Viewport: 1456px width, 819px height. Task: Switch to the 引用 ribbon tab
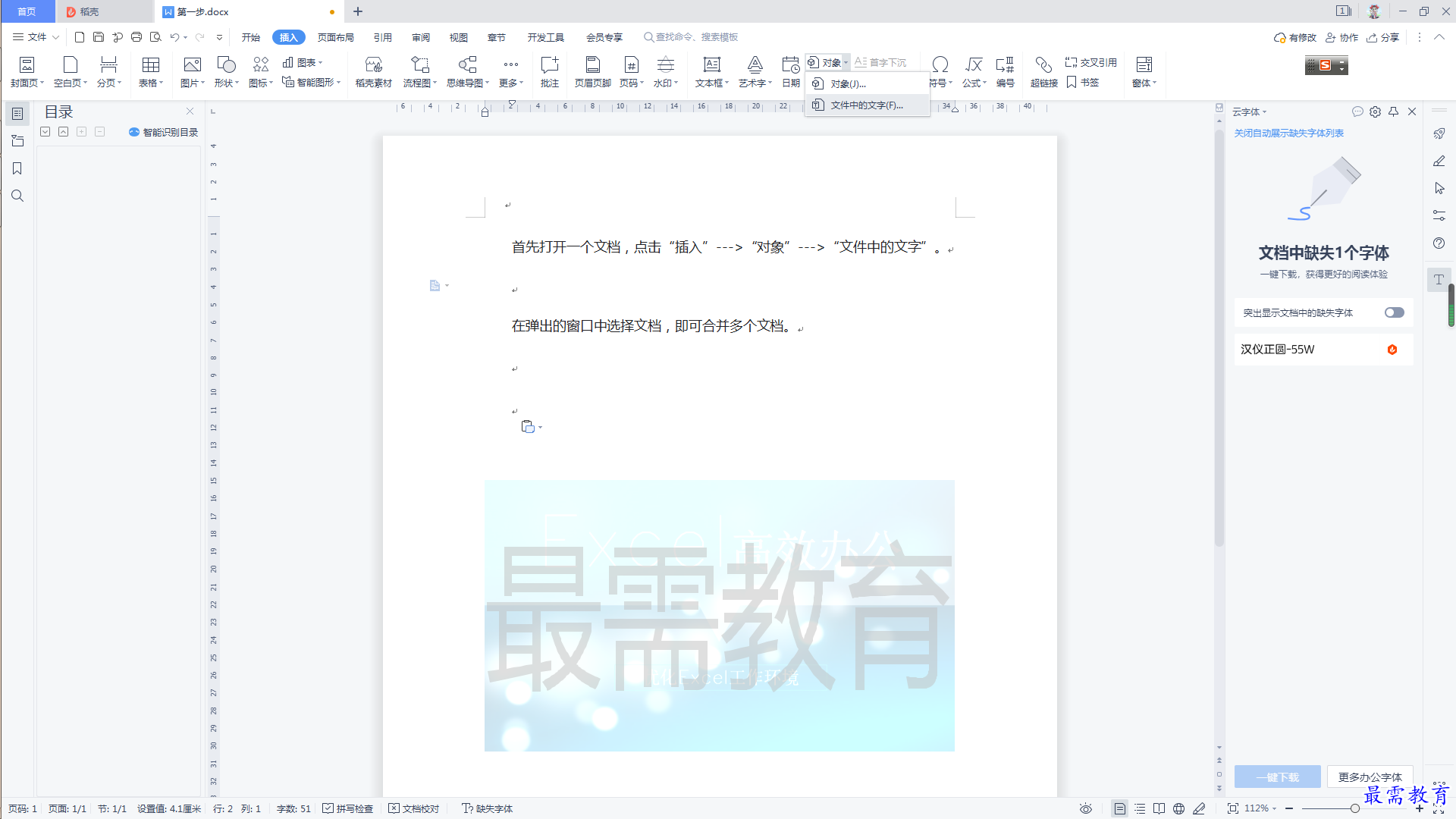pos(382,36)
